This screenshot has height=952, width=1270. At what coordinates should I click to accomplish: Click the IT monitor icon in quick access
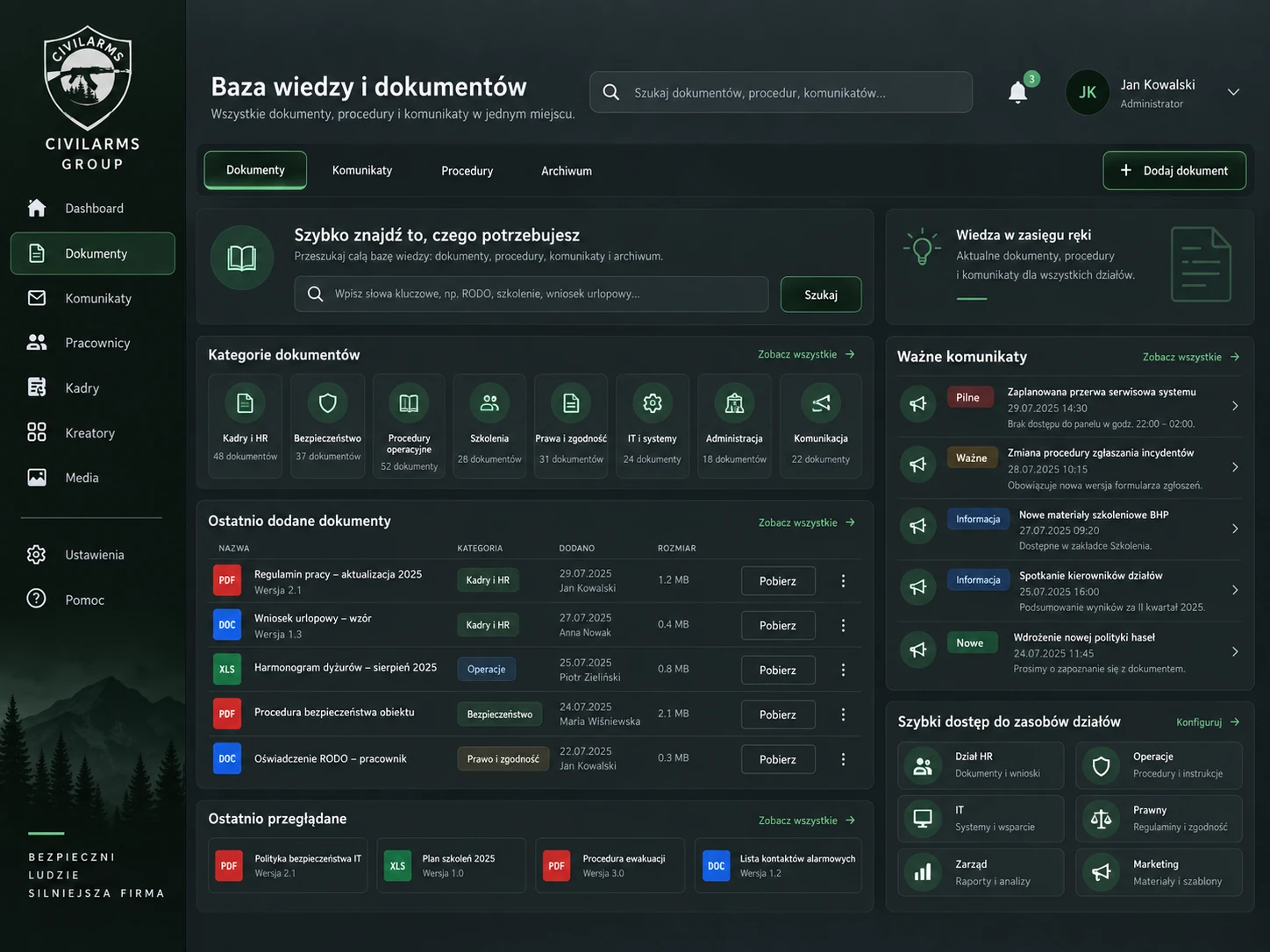[923, 820]
